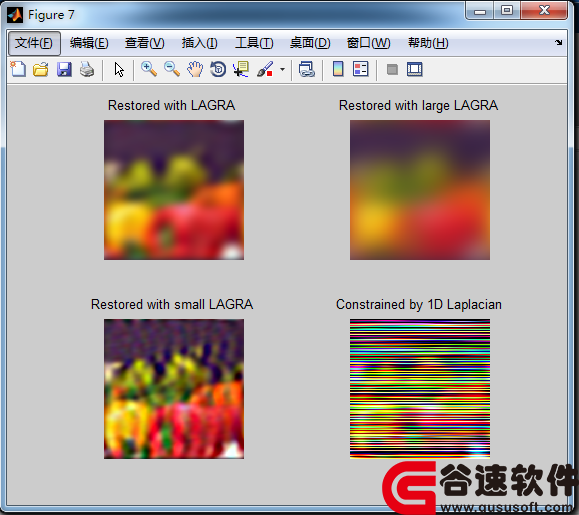Open the 文件(F) menu
Viewport: 579px width, 515px height.
pyautogui.click(x=34, y=43)
